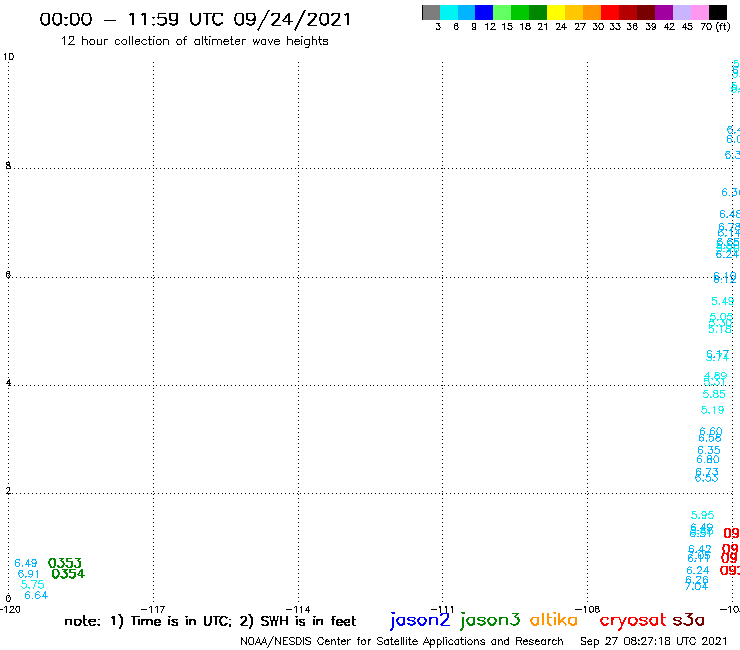Viewport: 740px width, 650px height.
Task: Click the "6.80" wave height value
Action: (708, 459)
